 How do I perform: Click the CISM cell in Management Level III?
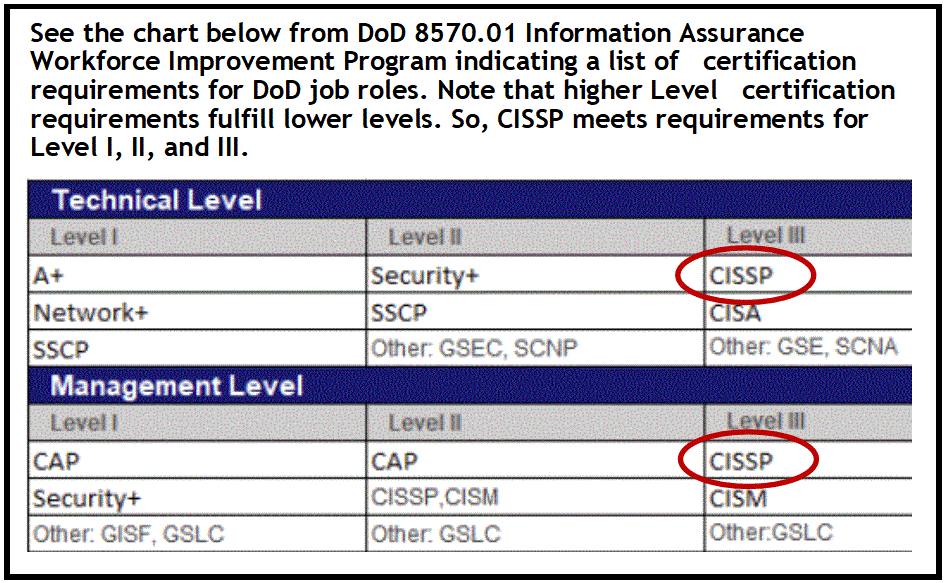(x=808, y=498)
